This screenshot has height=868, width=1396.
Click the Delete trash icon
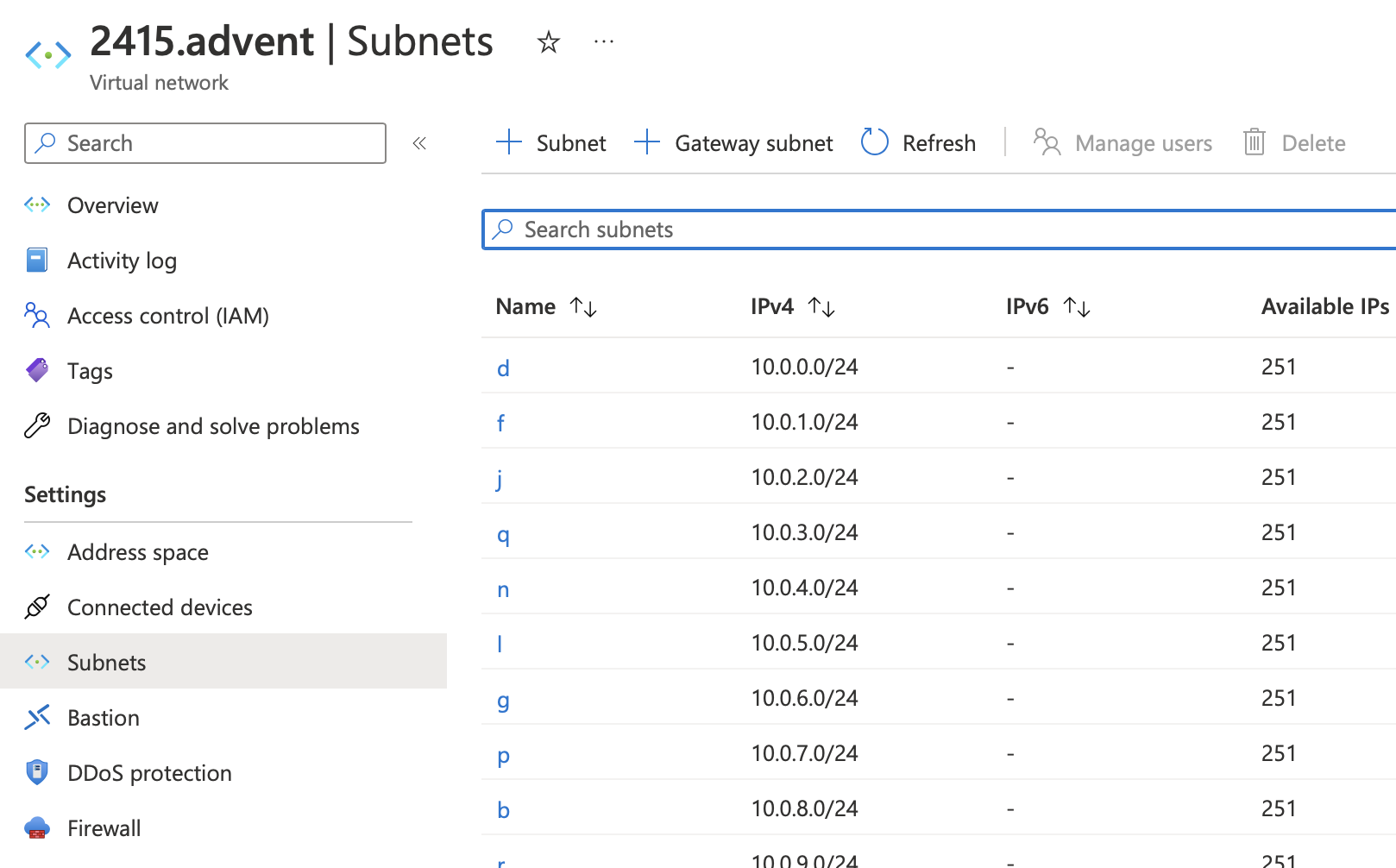point(1255,142)
